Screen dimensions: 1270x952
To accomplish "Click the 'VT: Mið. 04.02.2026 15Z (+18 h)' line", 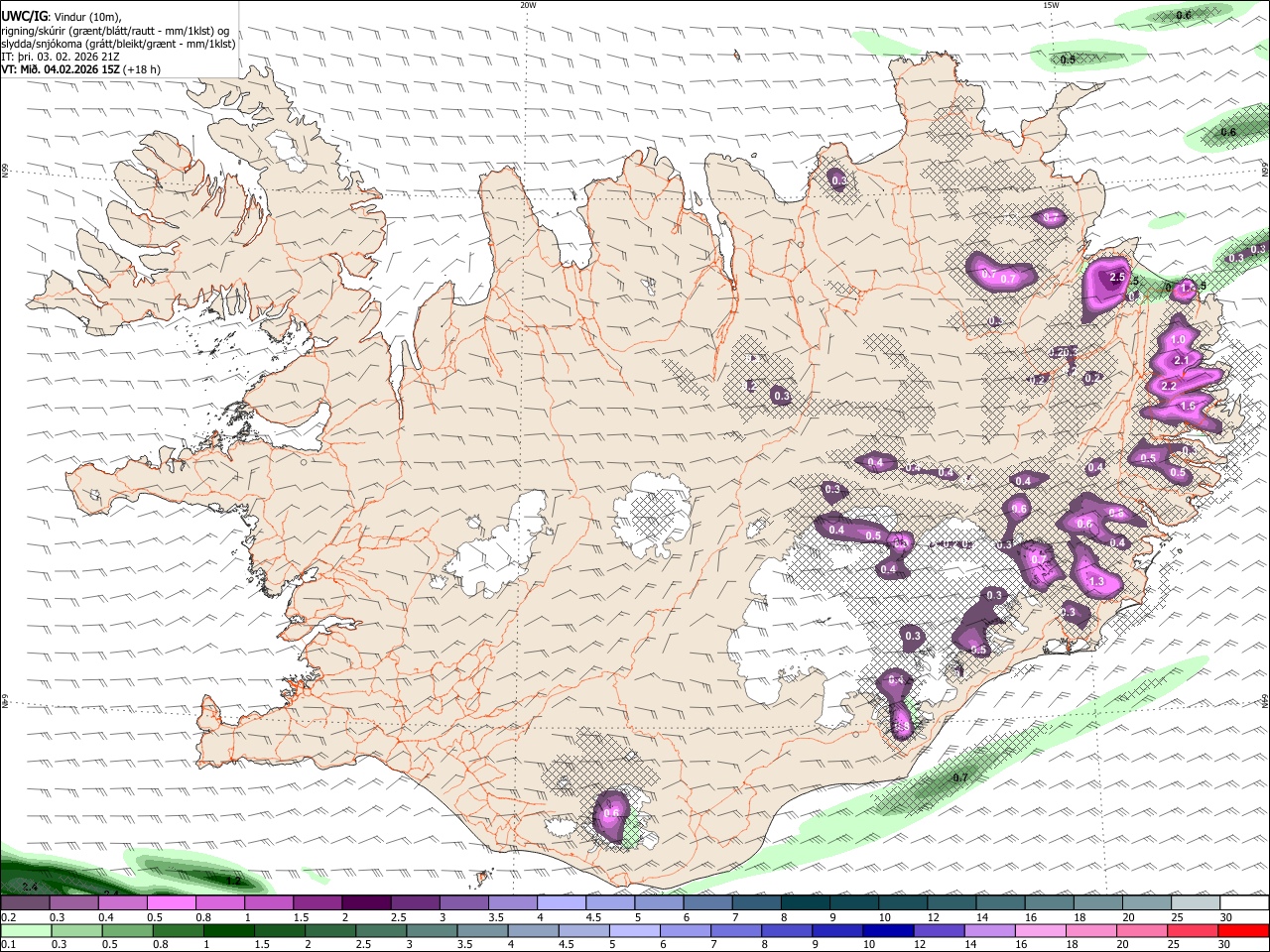I will (80, 69).
